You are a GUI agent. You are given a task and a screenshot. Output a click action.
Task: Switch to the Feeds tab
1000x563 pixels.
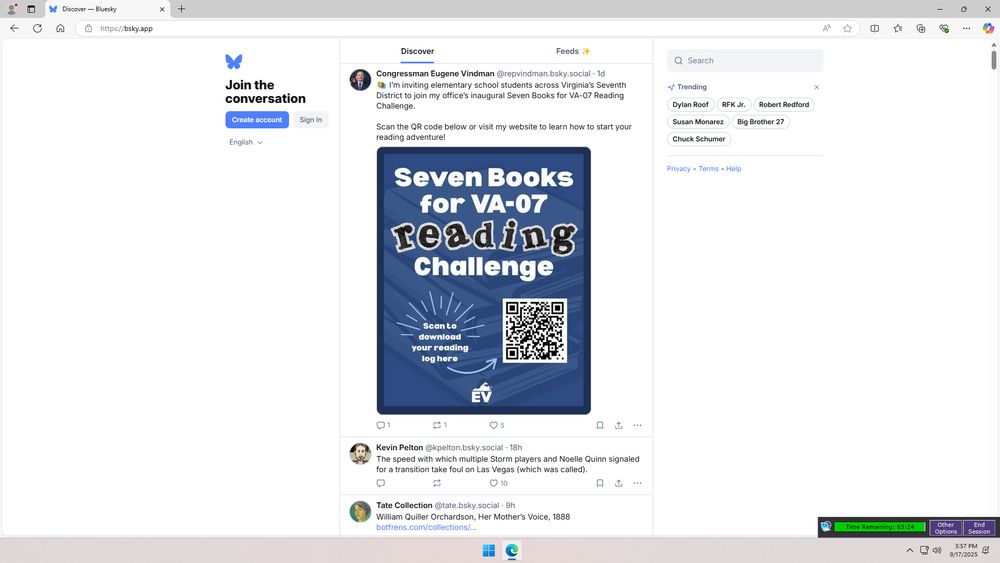(x=573, y=51)
